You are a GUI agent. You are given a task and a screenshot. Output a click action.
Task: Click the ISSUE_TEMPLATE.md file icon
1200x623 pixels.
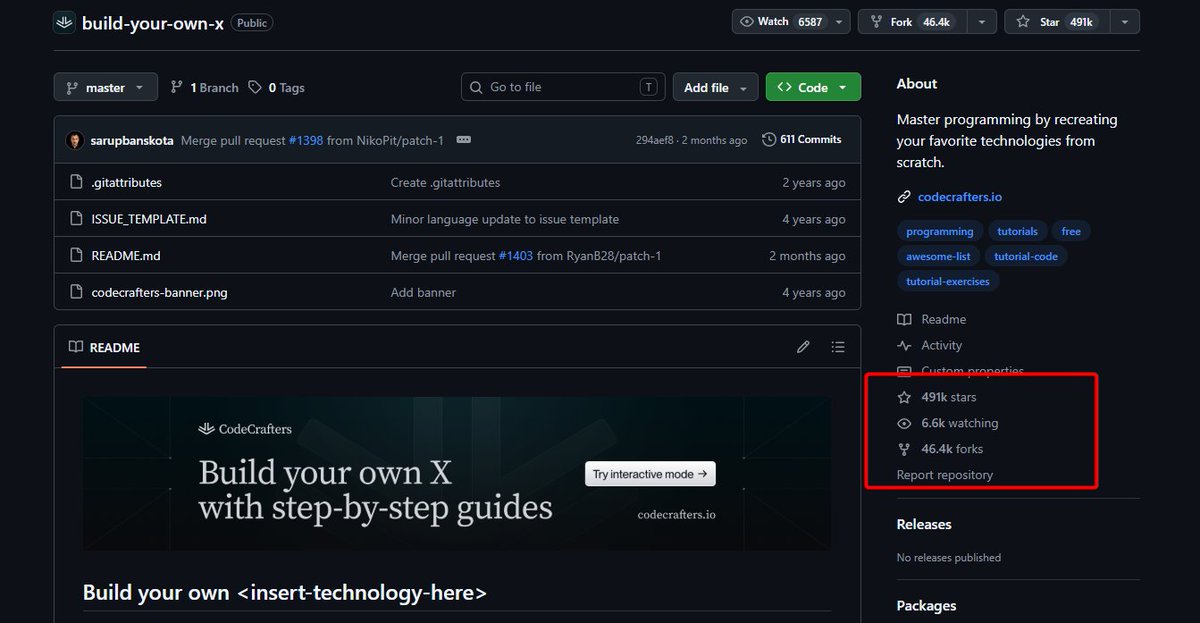(x=75, y=219)
